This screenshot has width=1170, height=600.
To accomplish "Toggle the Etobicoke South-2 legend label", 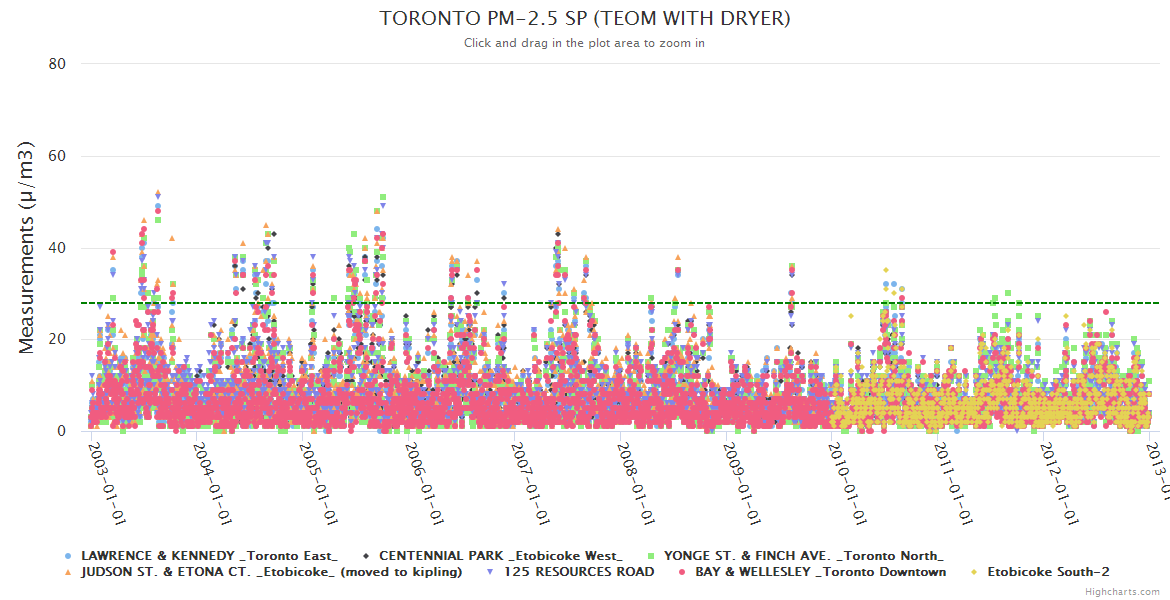I will coord(1048,572).
